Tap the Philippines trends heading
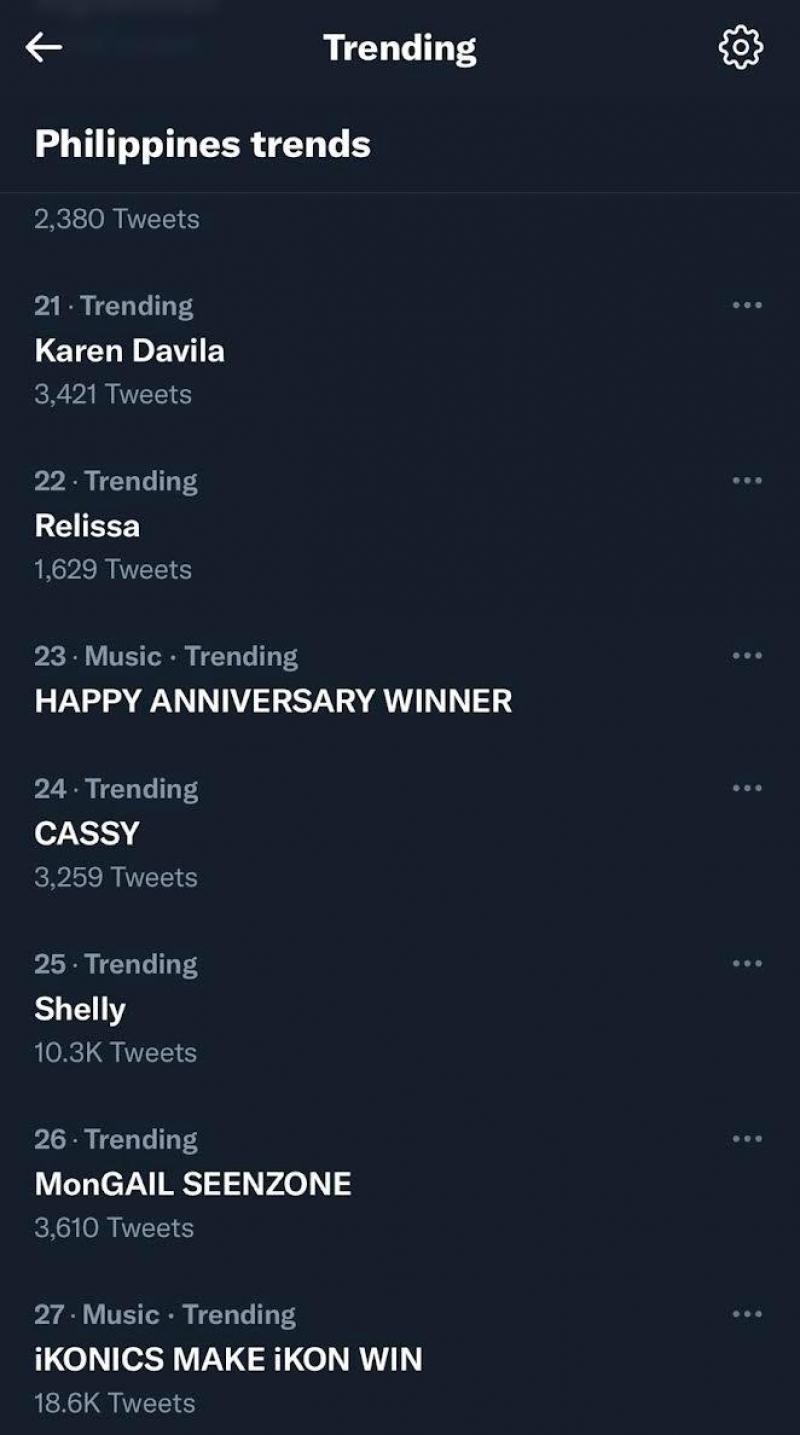The width and height of the screenshot is (800, 1435). click(202, 144)
